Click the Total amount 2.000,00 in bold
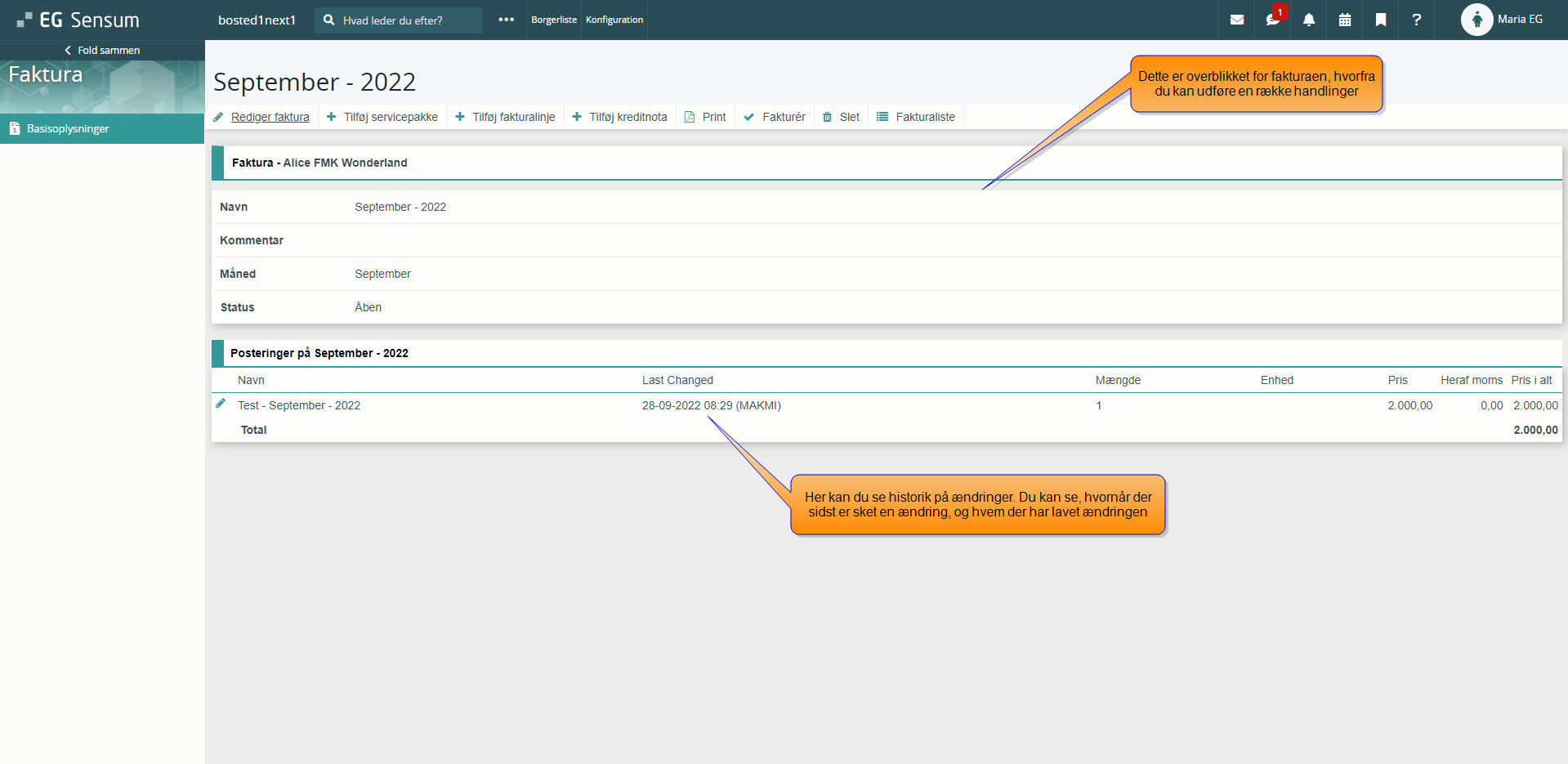 pos(1535,430)
